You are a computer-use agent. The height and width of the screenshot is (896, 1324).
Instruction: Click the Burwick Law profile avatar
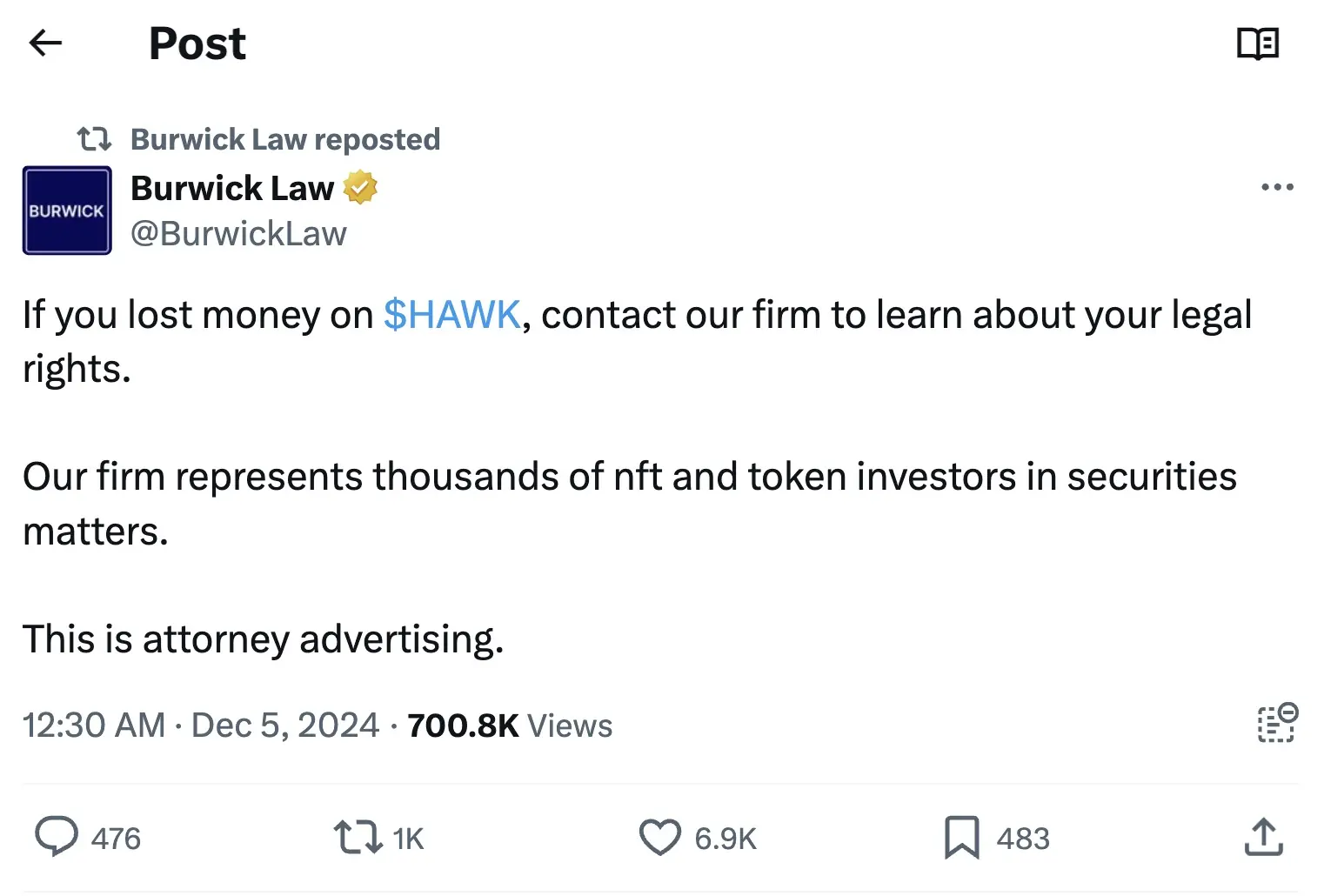(x=67, y=211)
